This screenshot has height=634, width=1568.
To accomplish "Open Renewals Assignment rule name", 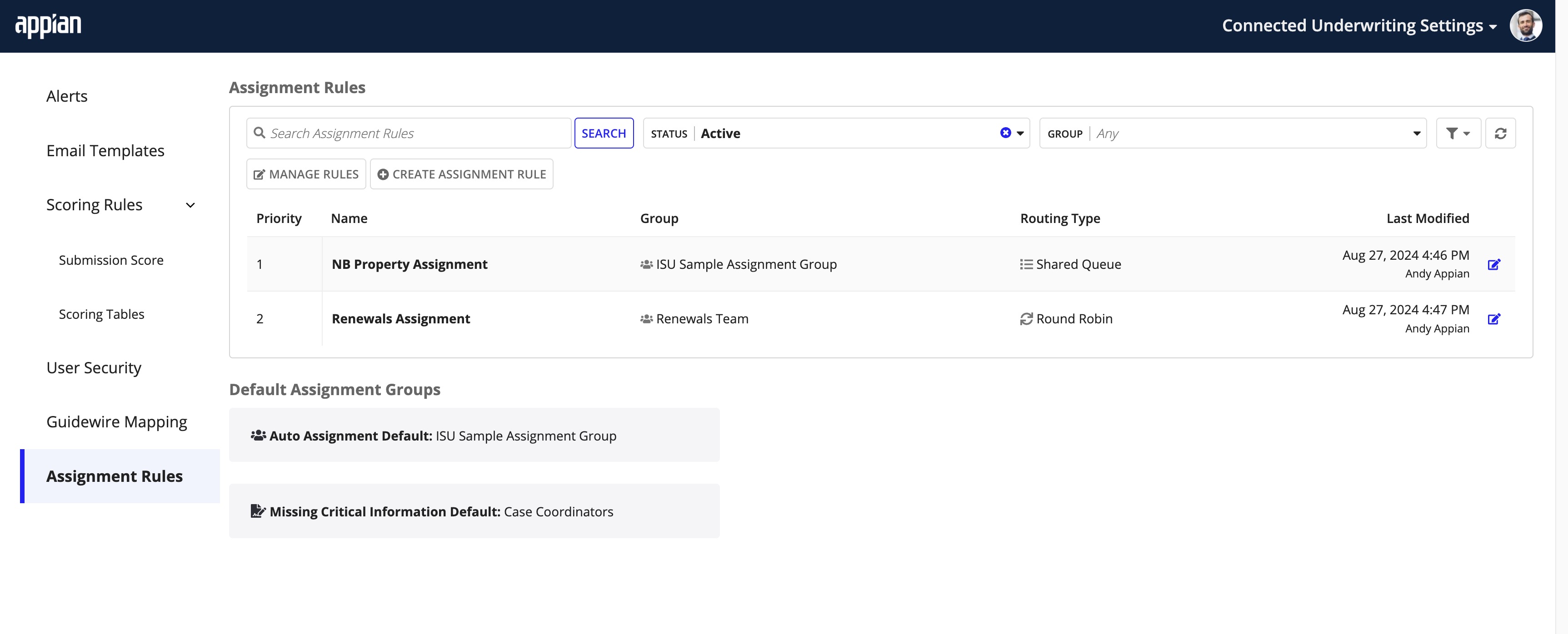I will point(400,319).
